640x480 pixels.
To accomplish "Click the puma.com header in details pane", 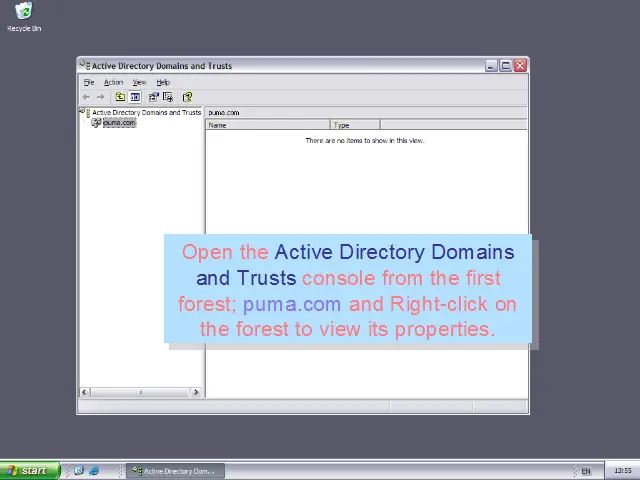I will tap(224, 113).
